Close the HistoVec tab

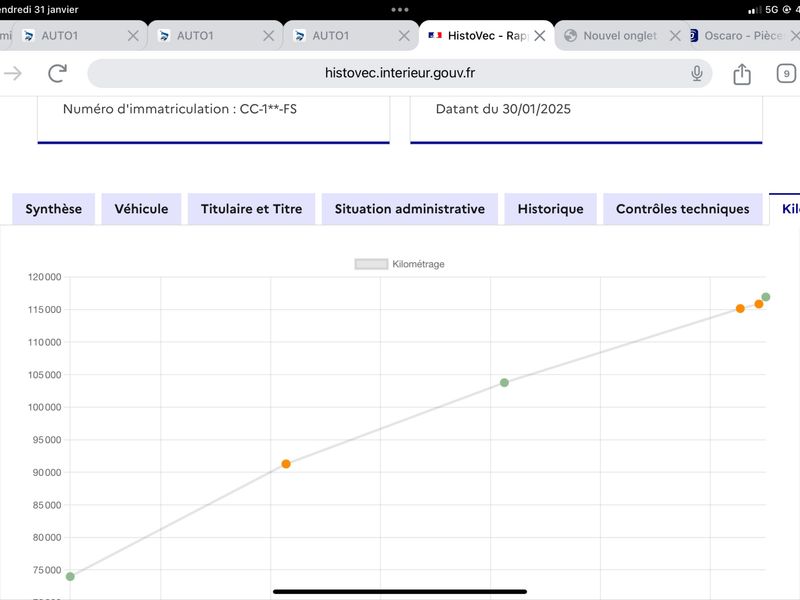pyautogui.click(x=540, y=36)
